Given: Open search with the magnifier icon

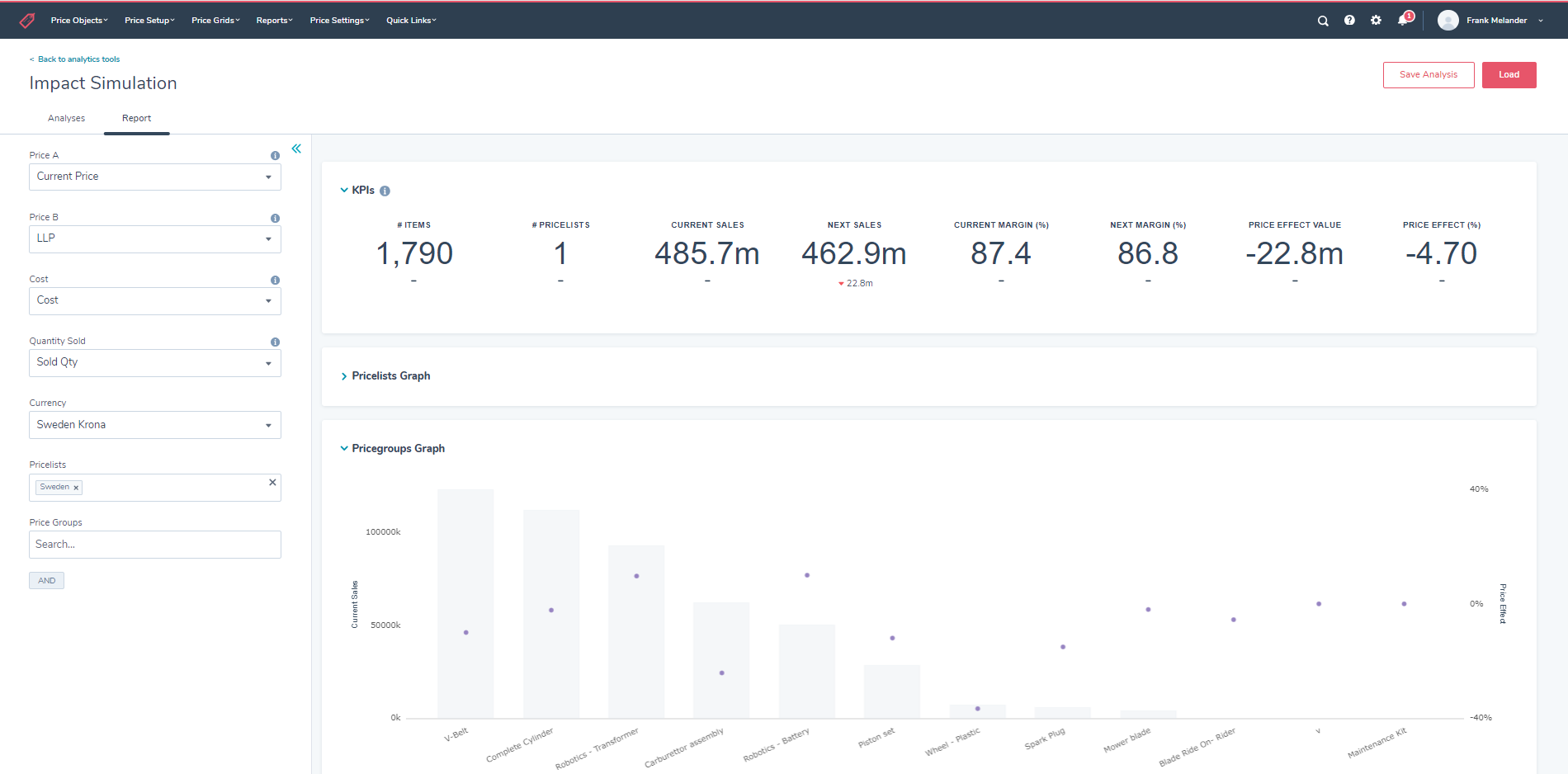Looking at the screenshot, I should coord(1323,21).
